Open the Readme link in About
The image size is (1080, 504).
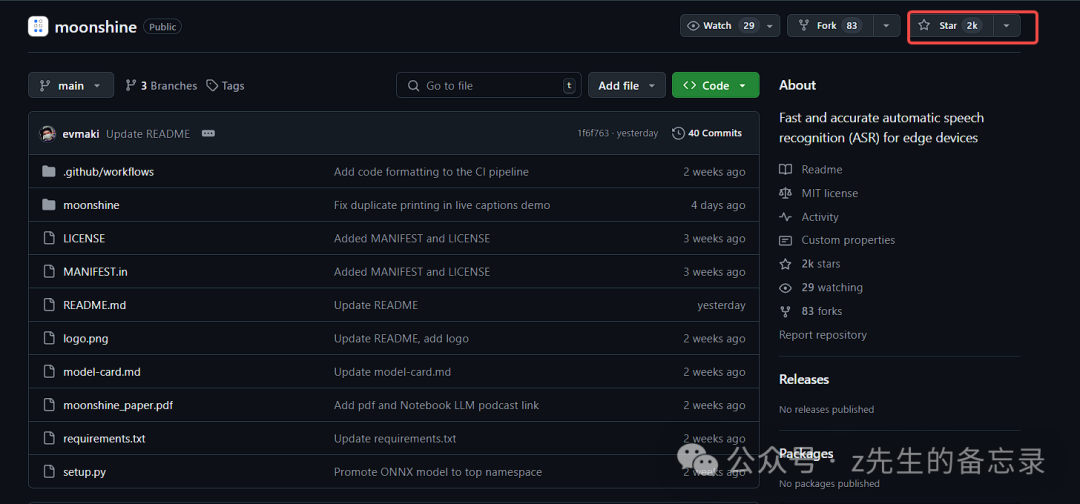point(822,169)
